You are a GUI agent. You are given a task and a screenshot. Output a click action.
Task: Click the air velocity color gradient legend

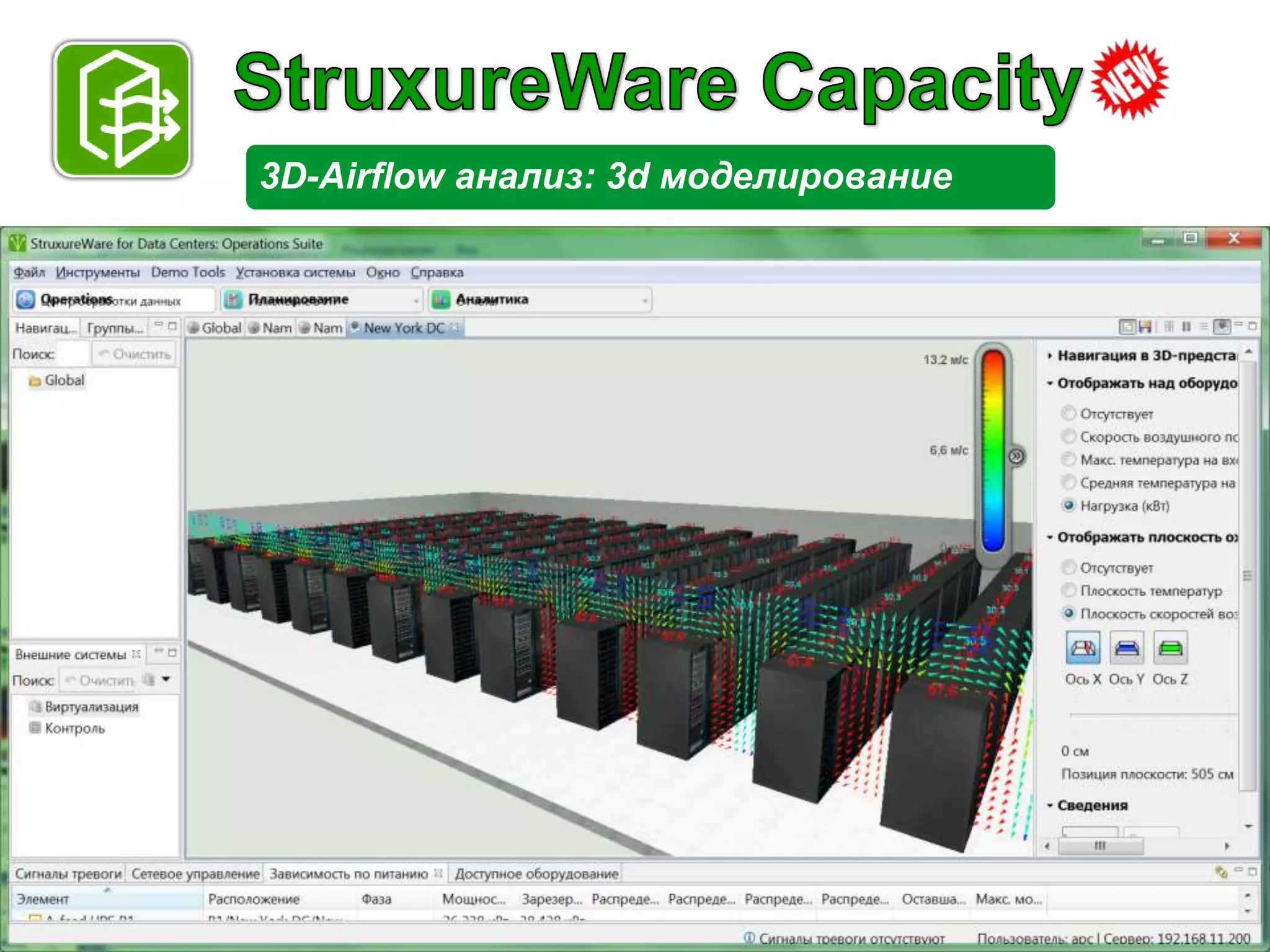pyautogui.click(x=993, y=450)
